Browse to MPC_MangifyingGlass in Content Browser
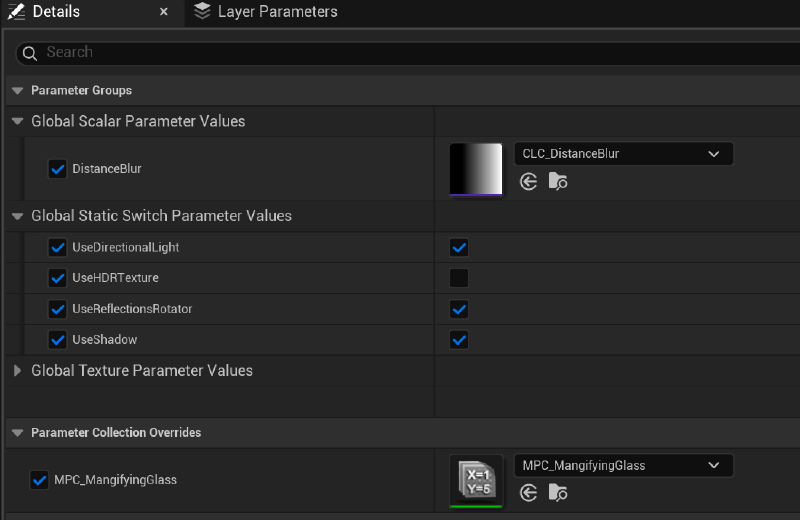The height and width of the screenshot is (520, 800). tap(558, 493)
